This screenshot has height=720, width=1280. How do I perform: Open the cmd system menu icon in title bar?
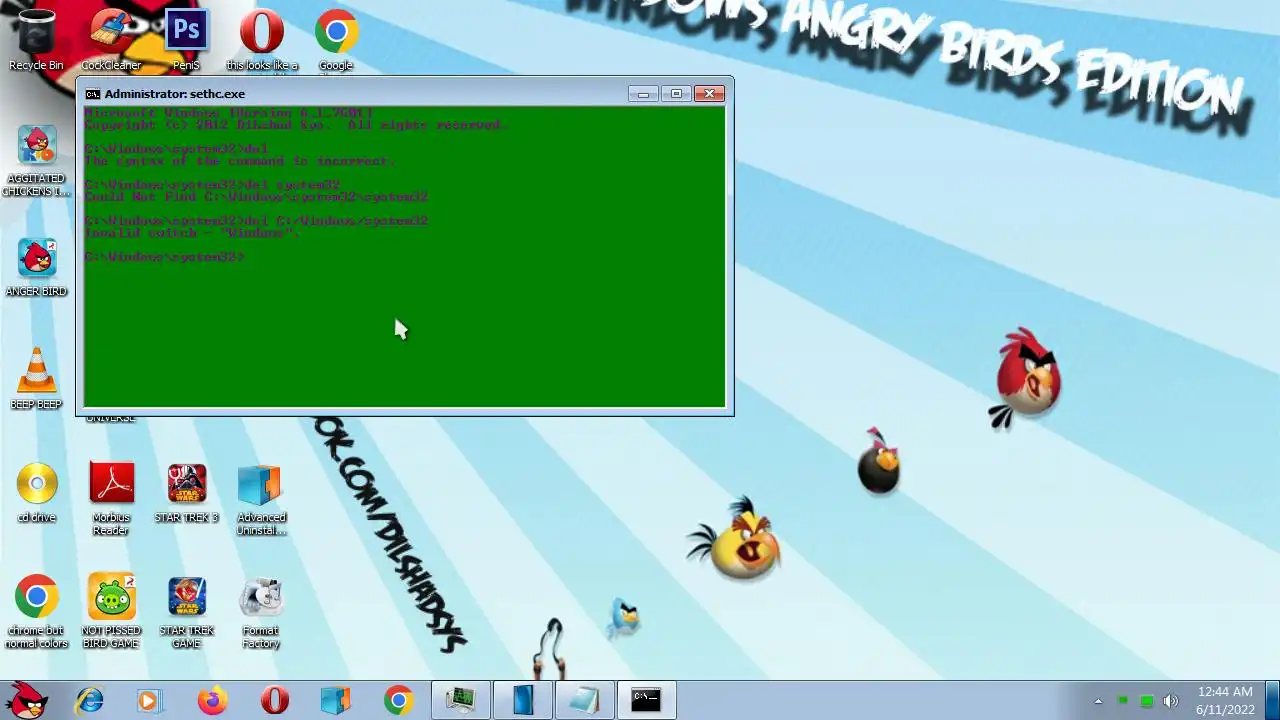[x=92, y=94]
